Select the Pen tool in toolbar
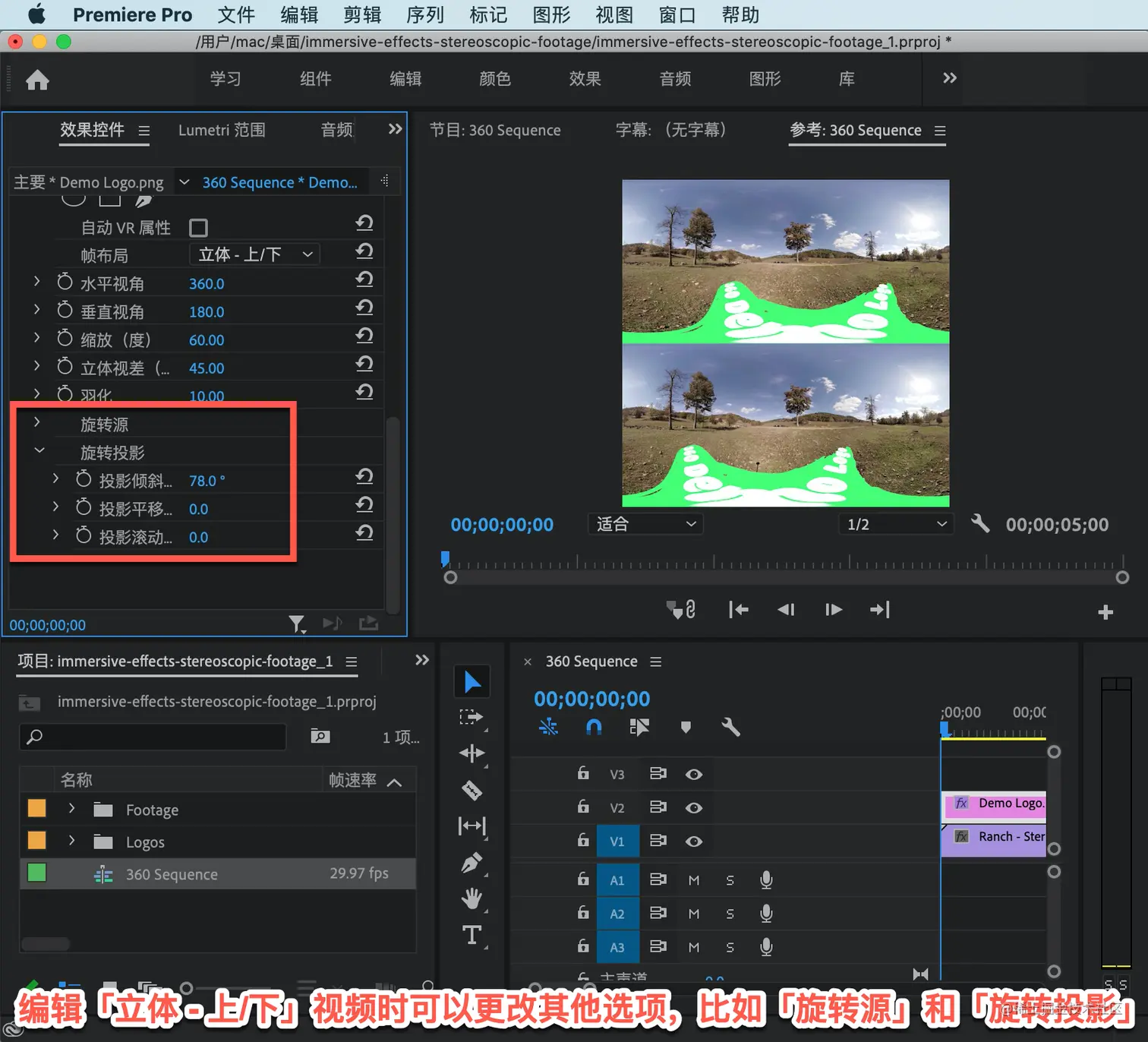Viewport: 1148px width, 1042px height. (x=472, y=863)
